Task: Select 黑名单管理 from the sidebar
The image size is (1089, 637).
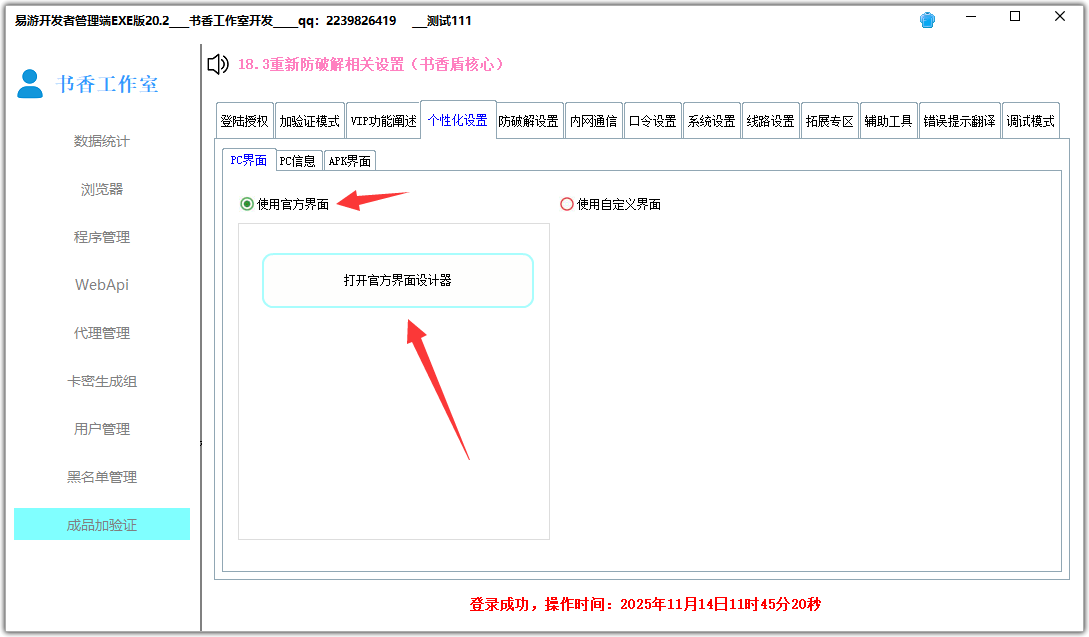Action: (101, 477)
